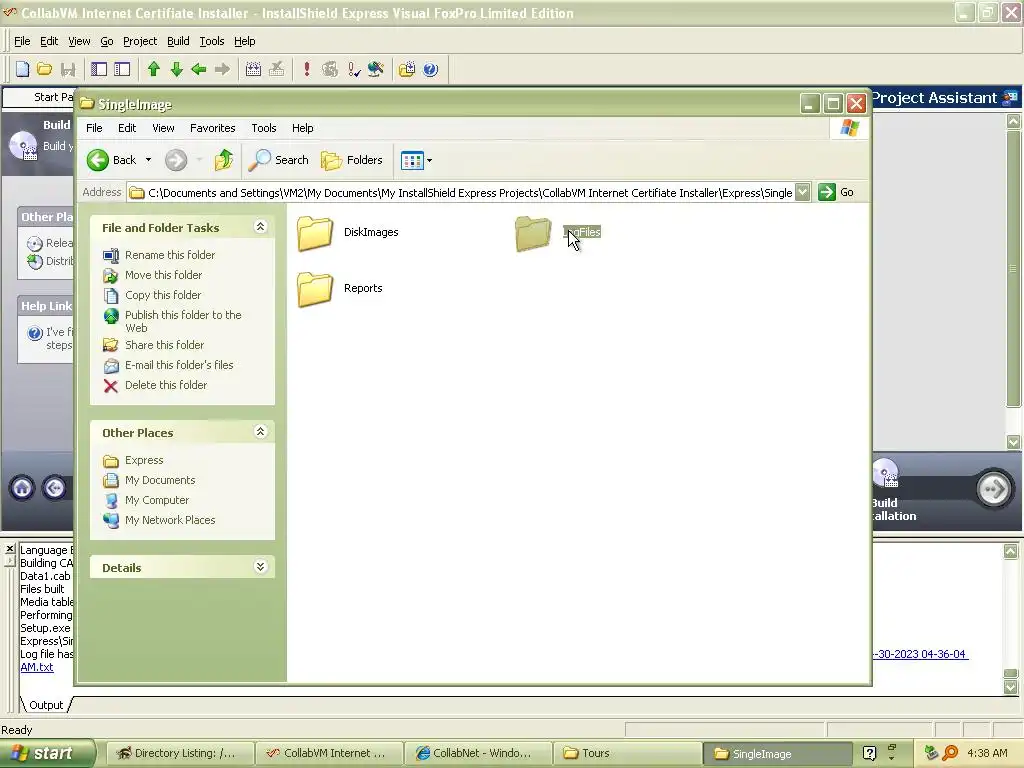The image size is (1024, 768).
Task: Click the back round arrow in the InstallShield Project Assistant
Action: [x=55, y=488]
